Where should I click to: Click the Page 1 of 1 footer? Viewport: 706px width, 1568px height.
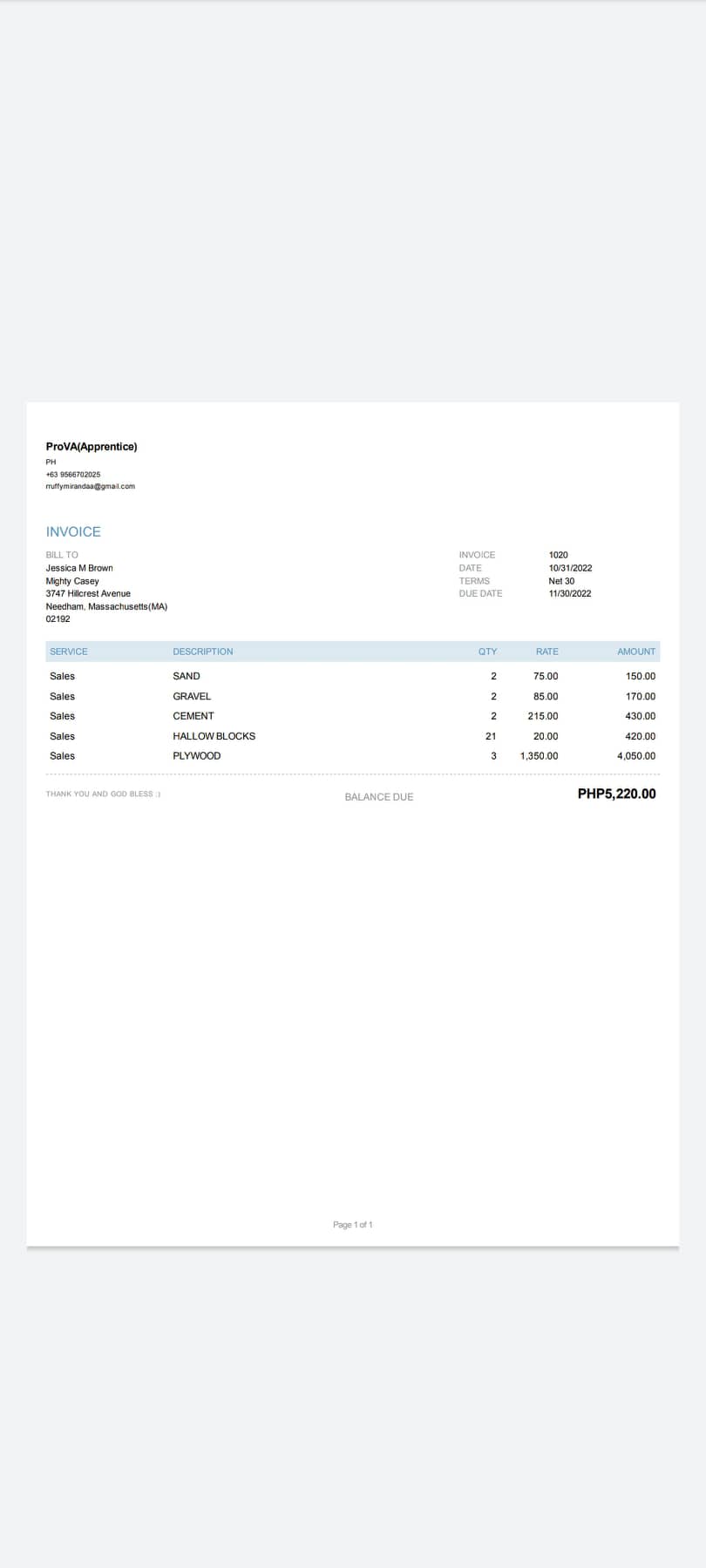pos(353,1225)
